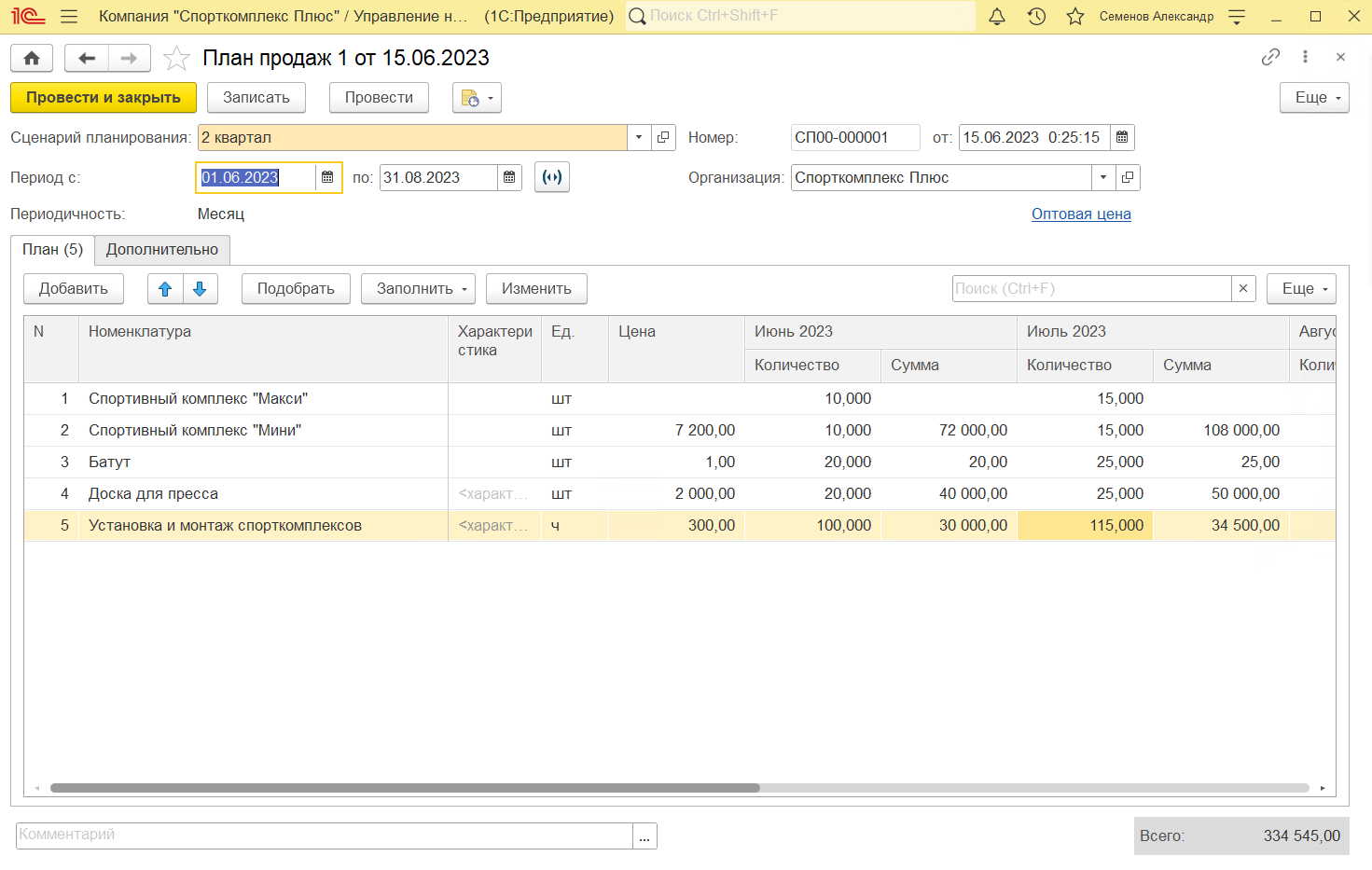The width and height of the screenshot is (1372, 870).
Task: Go to the home page icon
Action: click(32, 58)
